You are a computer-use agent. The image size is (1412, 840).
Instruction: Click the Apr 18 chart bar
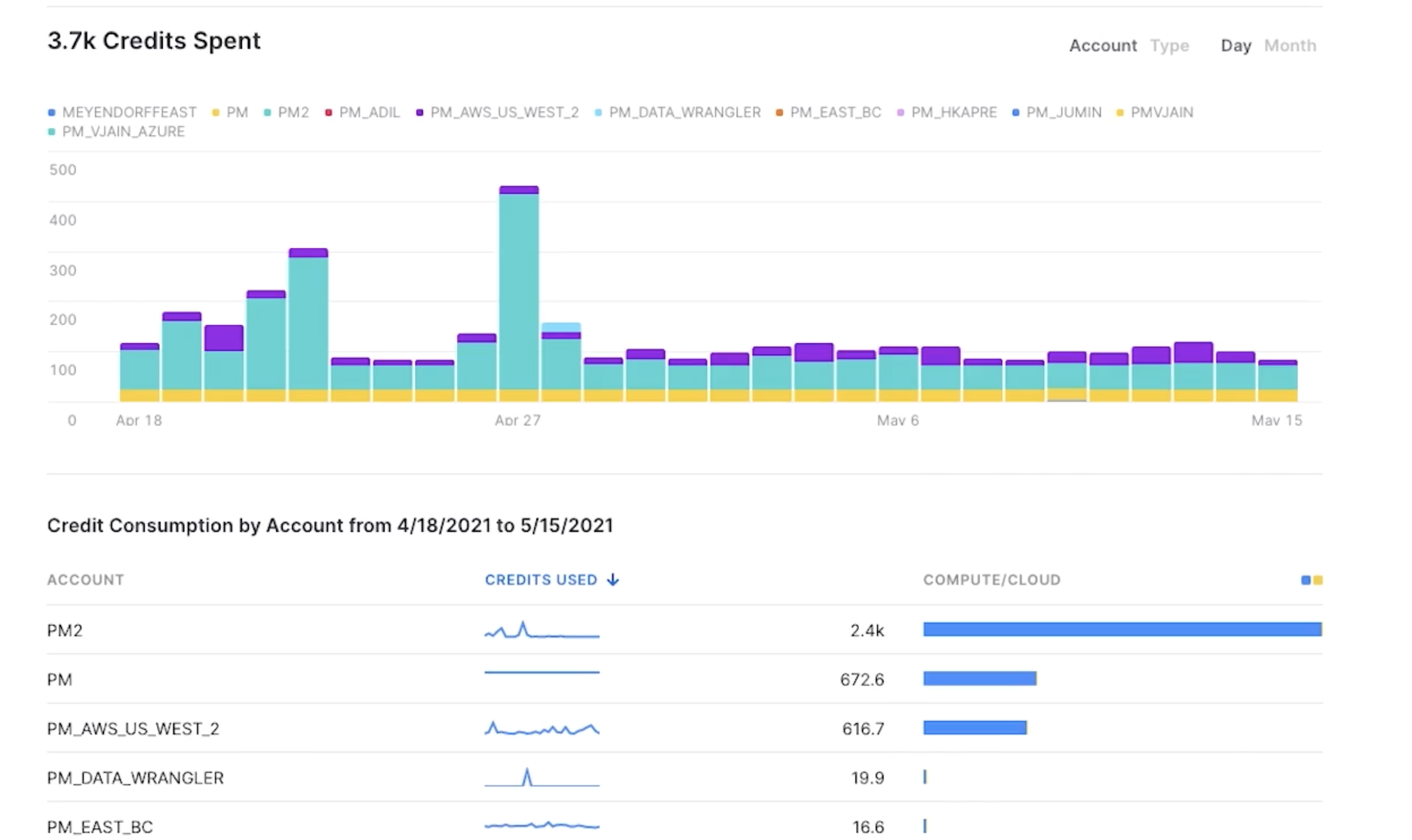[140, 372]
